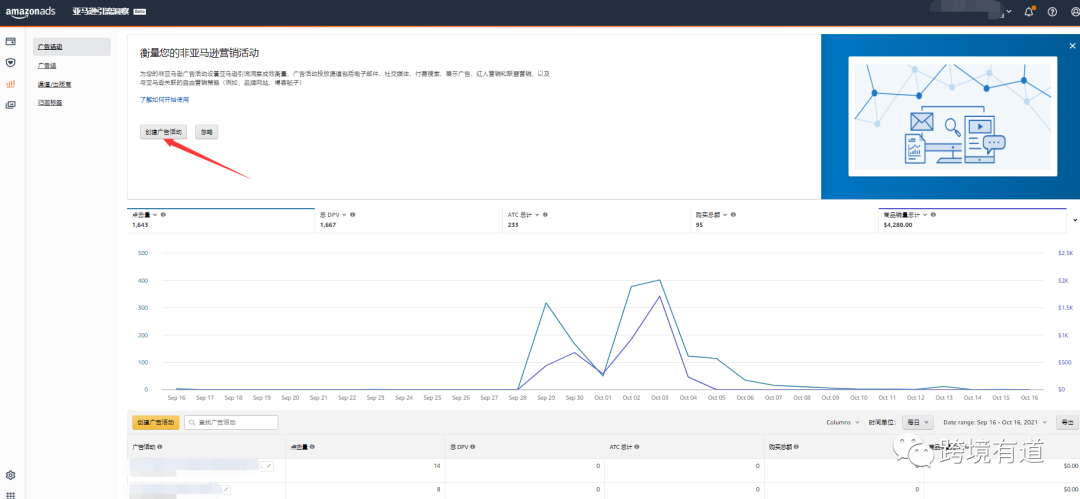This screenshot has width=1080, height=499.
Task: Open the media library icon in sidebar
Action: (10, 105)
